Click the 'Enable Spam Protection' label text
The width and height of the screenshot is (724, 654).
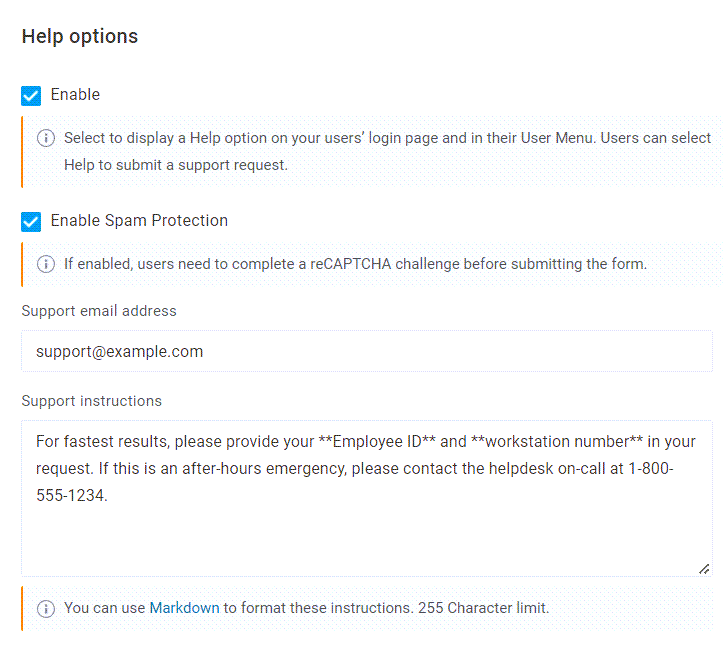139,221
